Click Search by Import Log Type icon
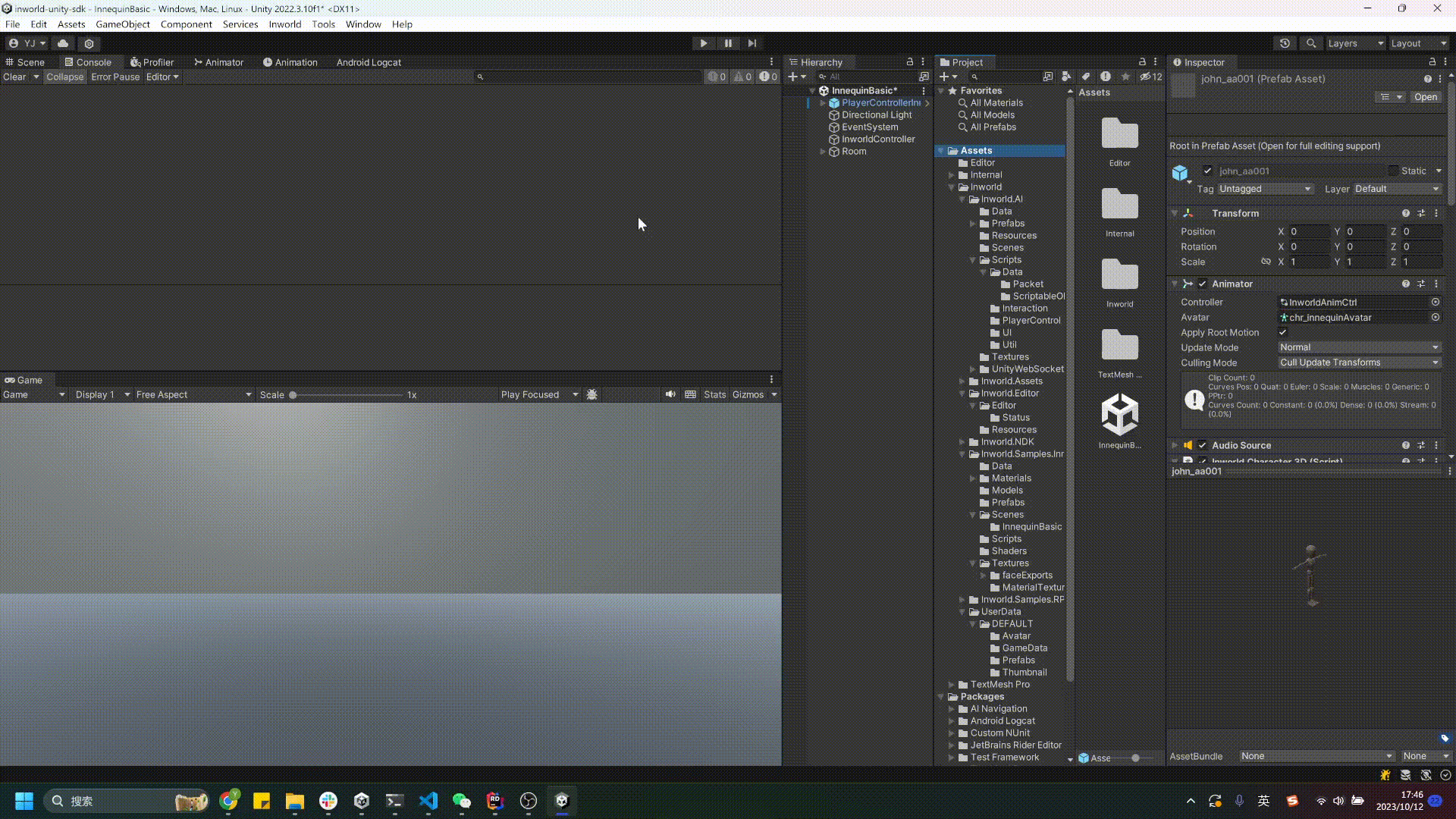Viewport: 1456px width, 819px height. pos(1106,77)
